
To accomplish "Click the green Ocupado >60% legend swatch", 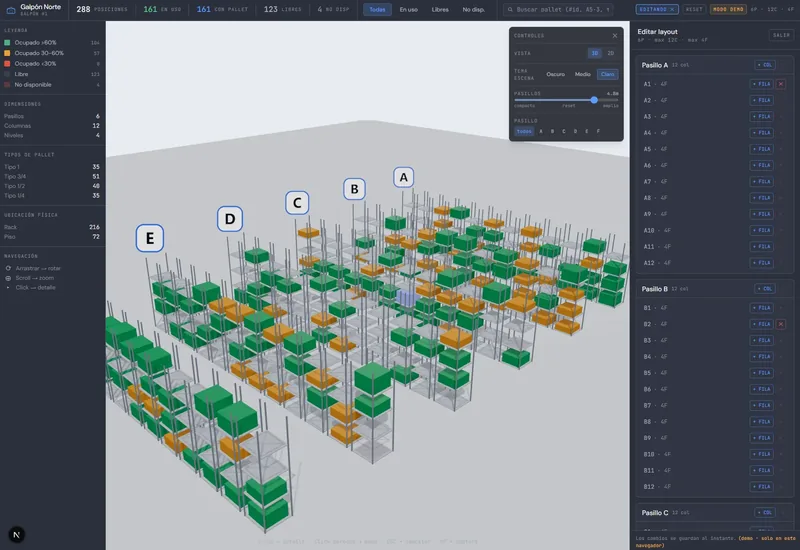I will (7, 43).
